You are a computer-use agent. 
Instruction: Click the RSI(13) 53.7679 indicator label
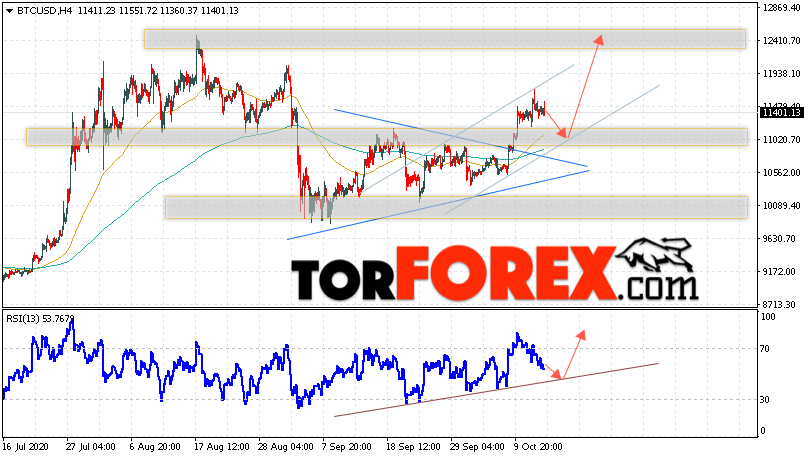click(x=40, y=319)
